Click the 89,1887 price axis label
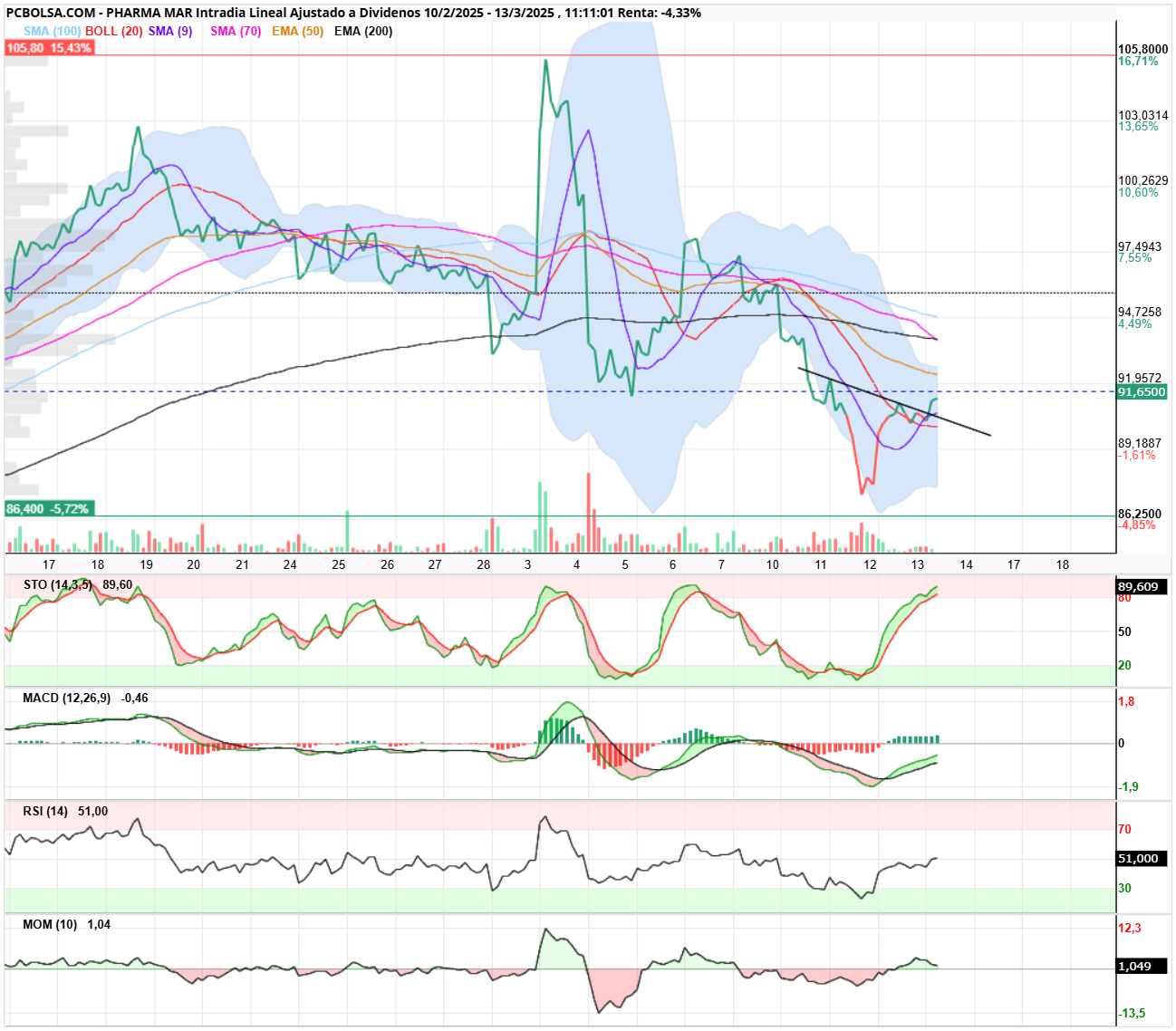1176x1031 pixels. pyautogui.click(x=1140, y=444)
